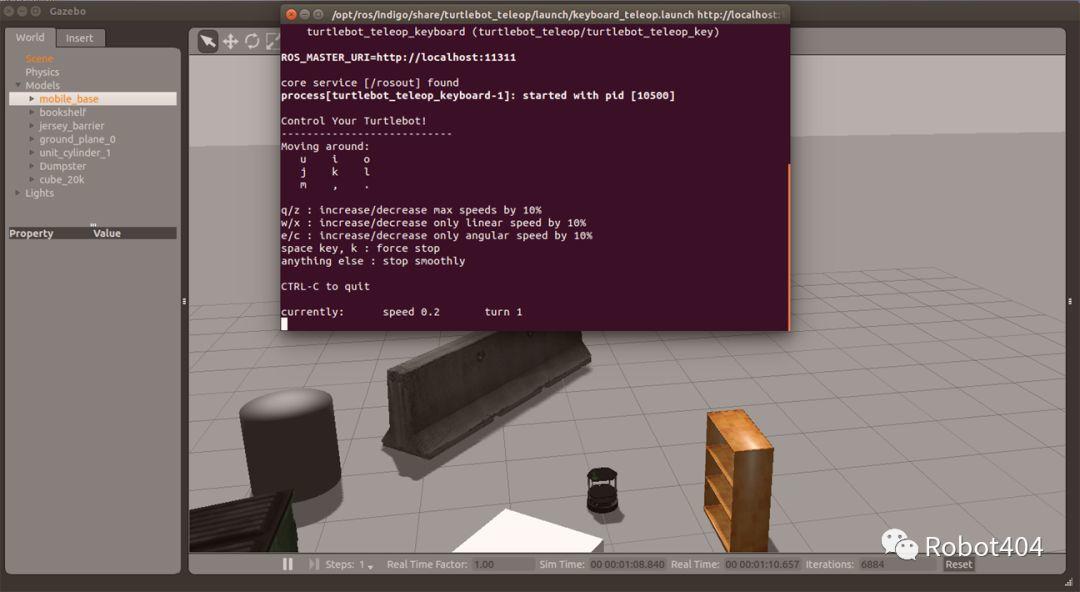Screen dimensions: 1080x592
Task: Minimize the keyboard_teleop terminal window
Action: (304, 14)
